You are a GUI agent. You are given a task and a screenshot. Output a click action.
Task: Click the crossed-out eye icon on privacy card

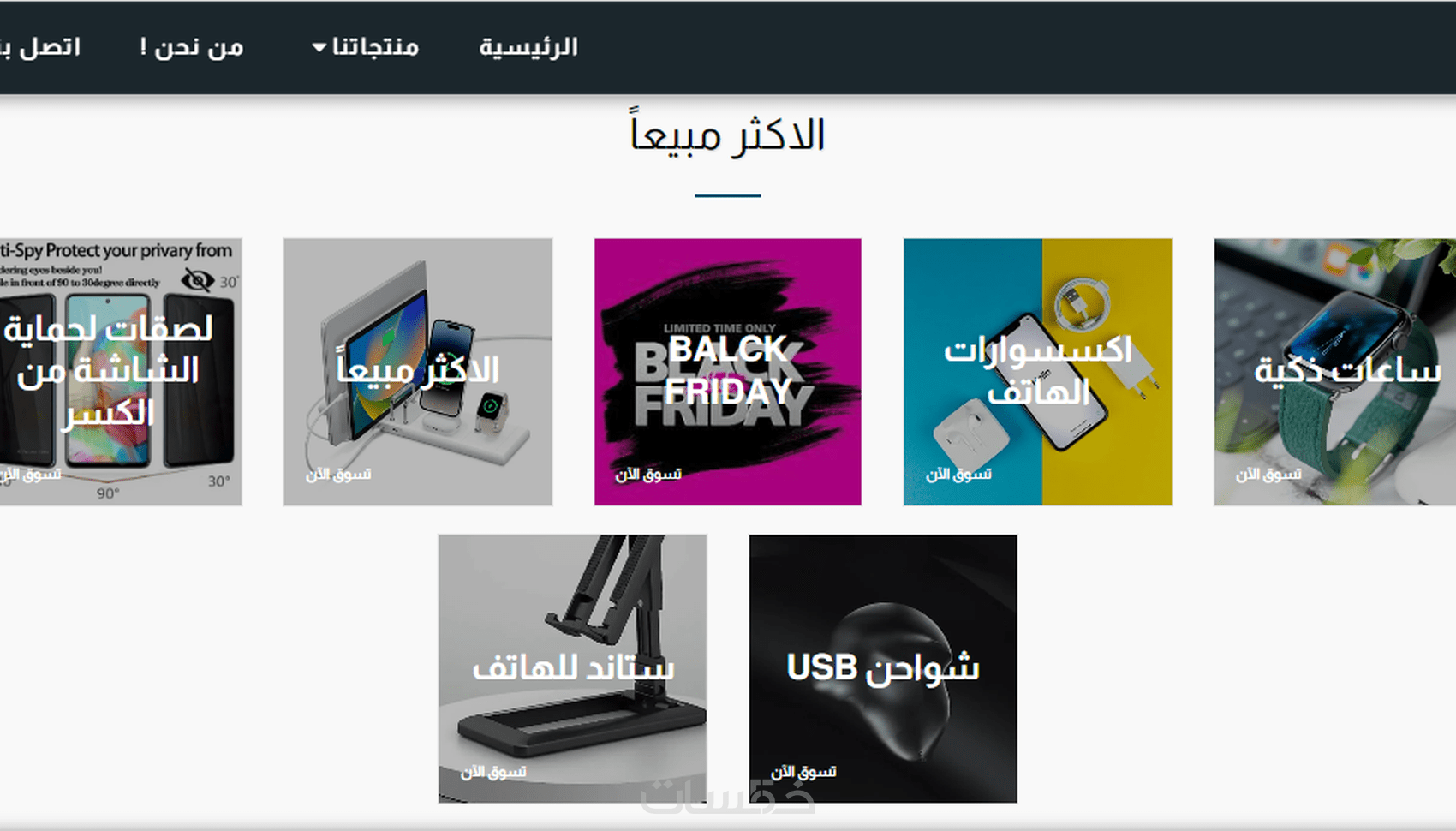(198, 280)
